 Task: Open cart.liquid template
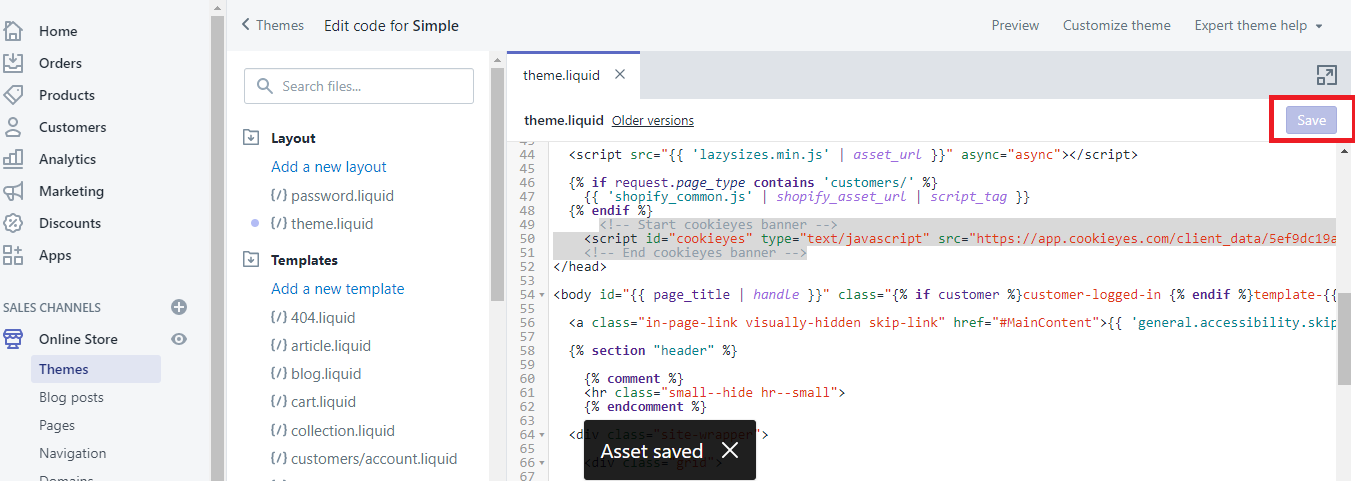point(323,402)
